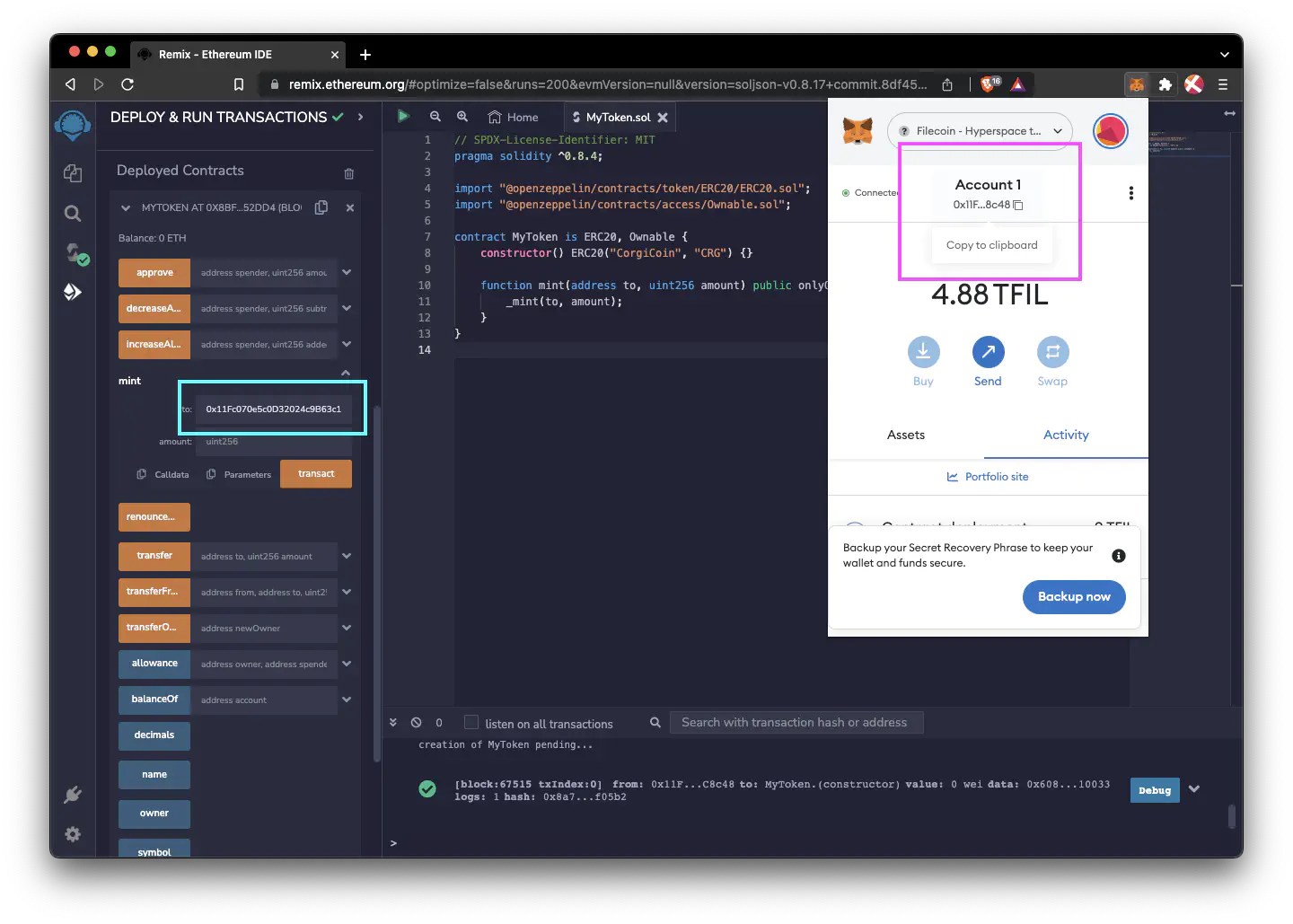This screenshot has width=1293, height=924.
Task: Click the mint transact button
Action: pyautogui.click(x=316, y=474)
